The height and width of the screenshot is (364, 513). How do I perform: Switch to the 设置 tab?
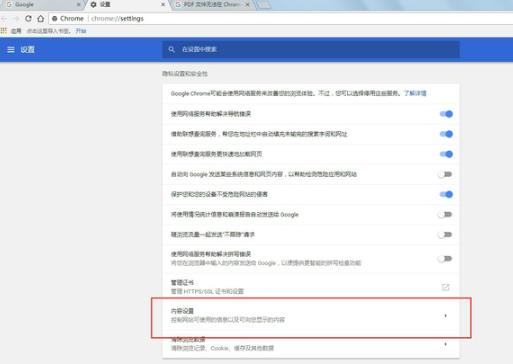click(127, 5)
